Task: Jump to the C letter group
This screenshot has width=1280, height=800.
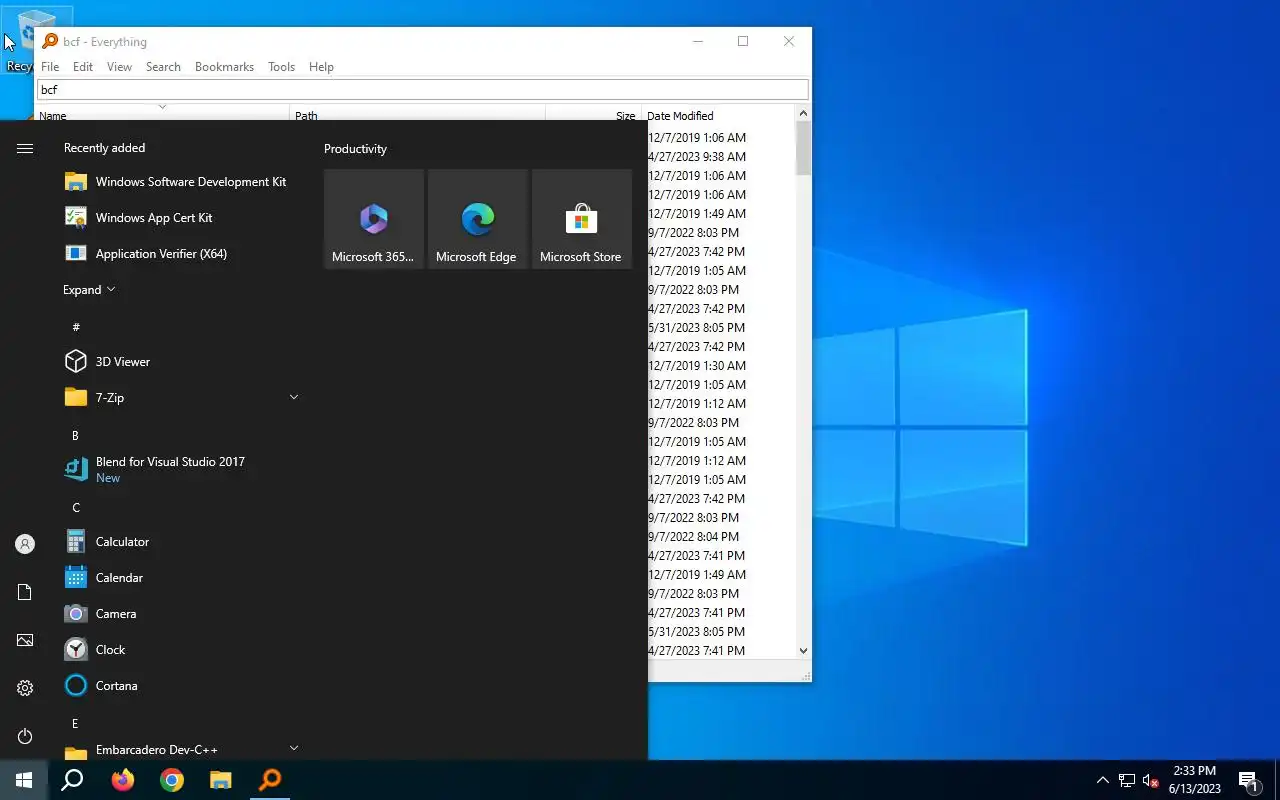Action: pyautogui.click(x=75, y=507)
